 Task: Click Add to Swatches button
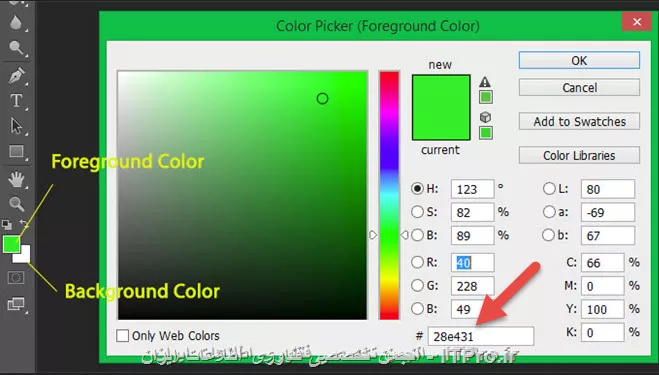[579, 121]
